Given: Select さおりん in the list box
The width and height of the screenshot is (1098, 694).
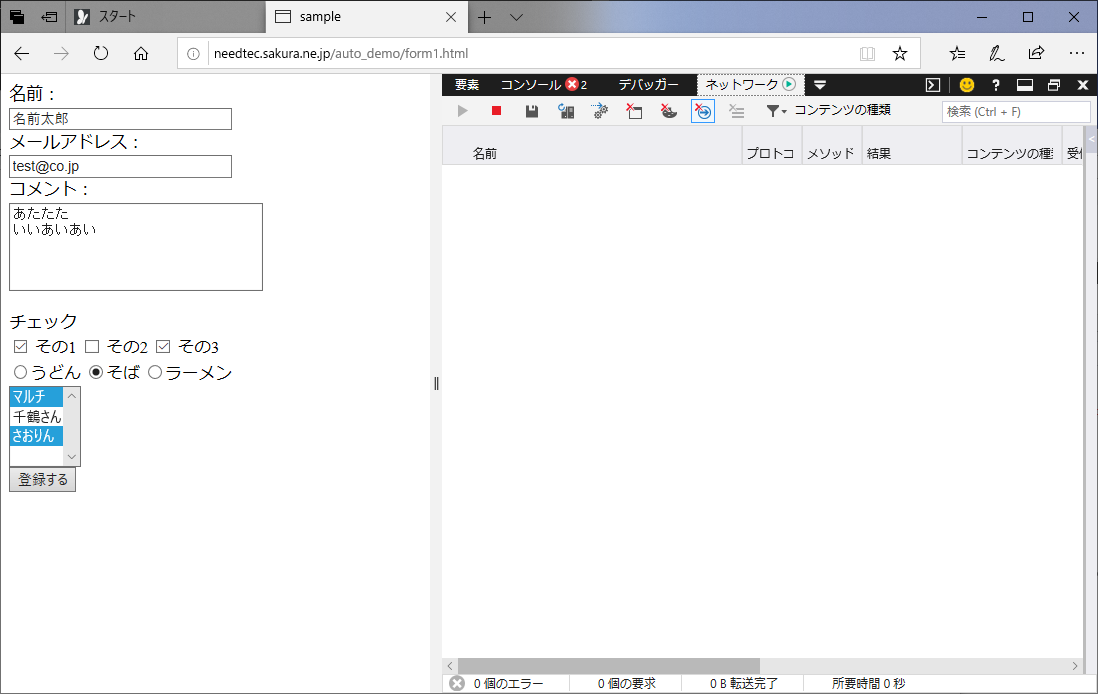Looking at the screenshot, I should (36, 436).
